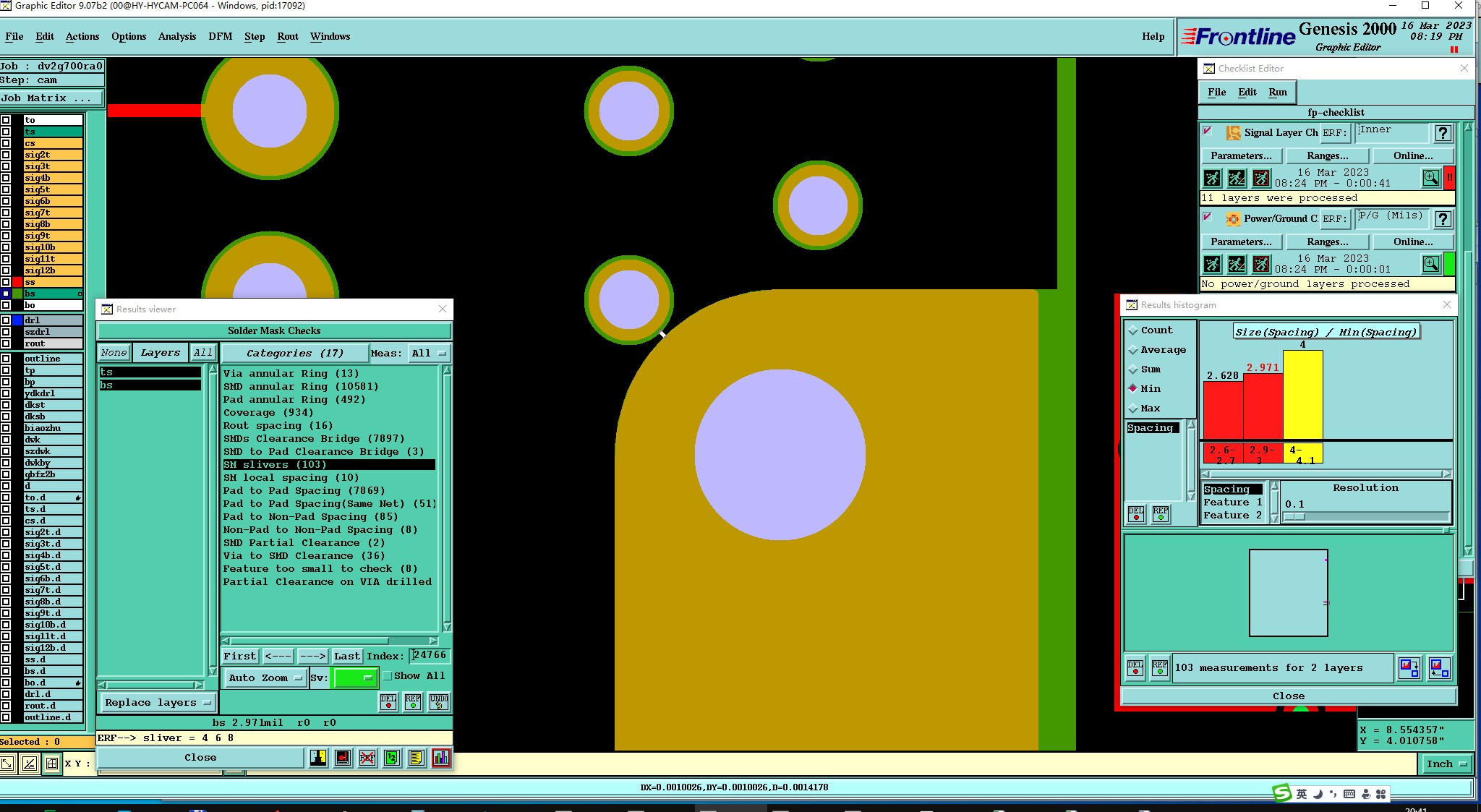
Task: Select the SMDs Clearance Bridge category
Action: 313,439
